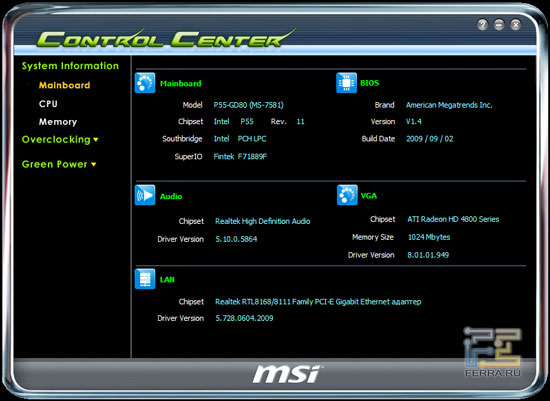The width and height of the screenshot is (550, 401).
Task: Minimize the Control Center window
Action: [499, 25]
